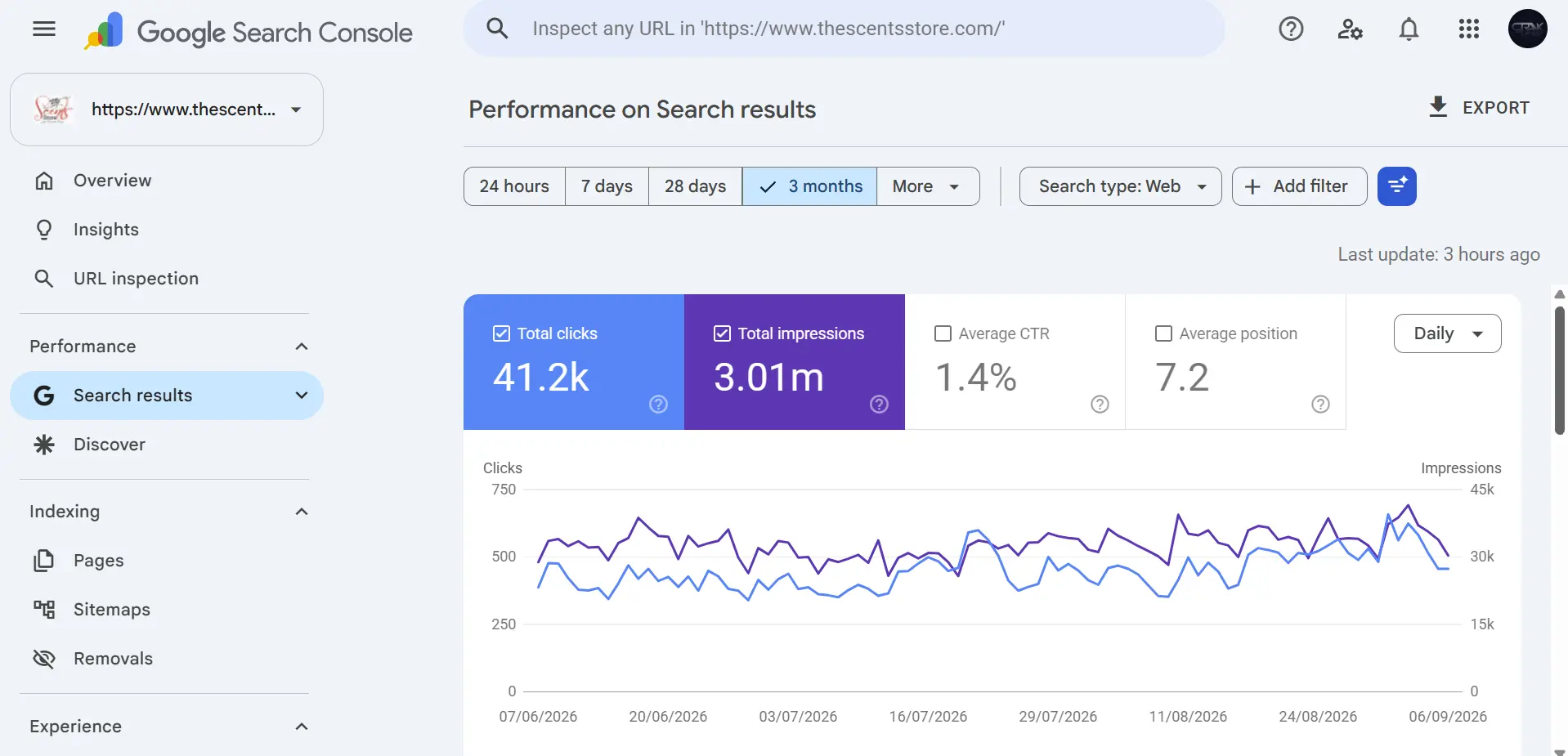Open the More date range dropdown

coord(928,186)
